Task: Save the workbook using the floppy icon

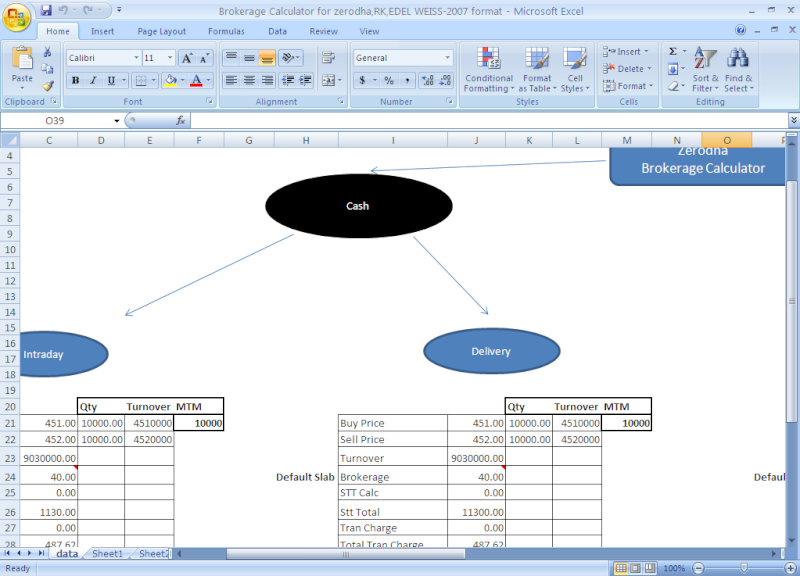Action: (46, 10)
